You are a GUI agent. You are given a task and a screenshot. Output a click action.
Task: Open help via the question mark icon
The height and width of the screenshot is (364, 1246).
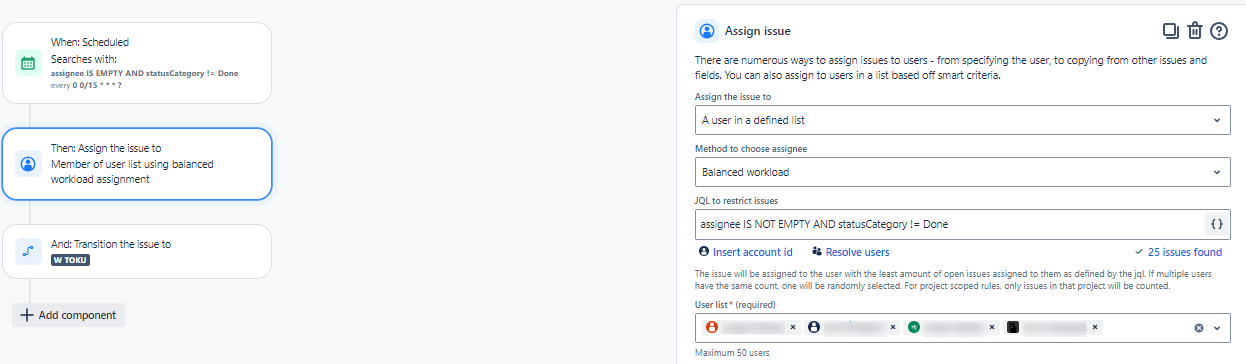click(x=1218, y=31)
